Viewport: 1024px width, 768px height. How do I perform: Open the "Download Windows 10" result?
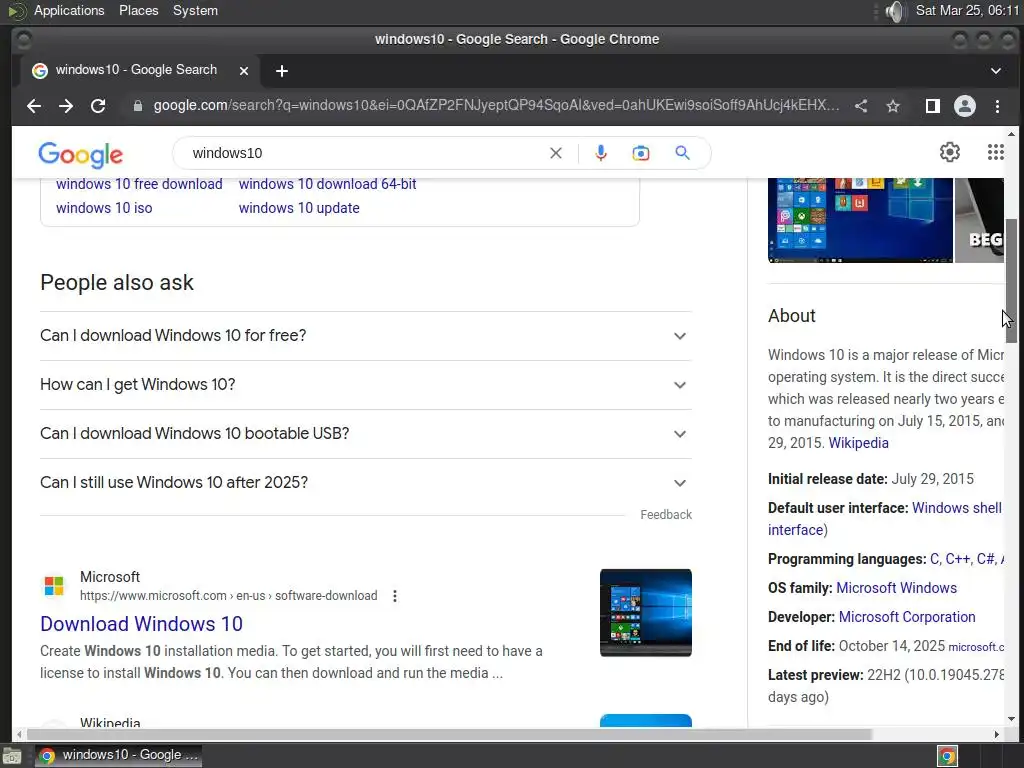[x=141, y=624]
